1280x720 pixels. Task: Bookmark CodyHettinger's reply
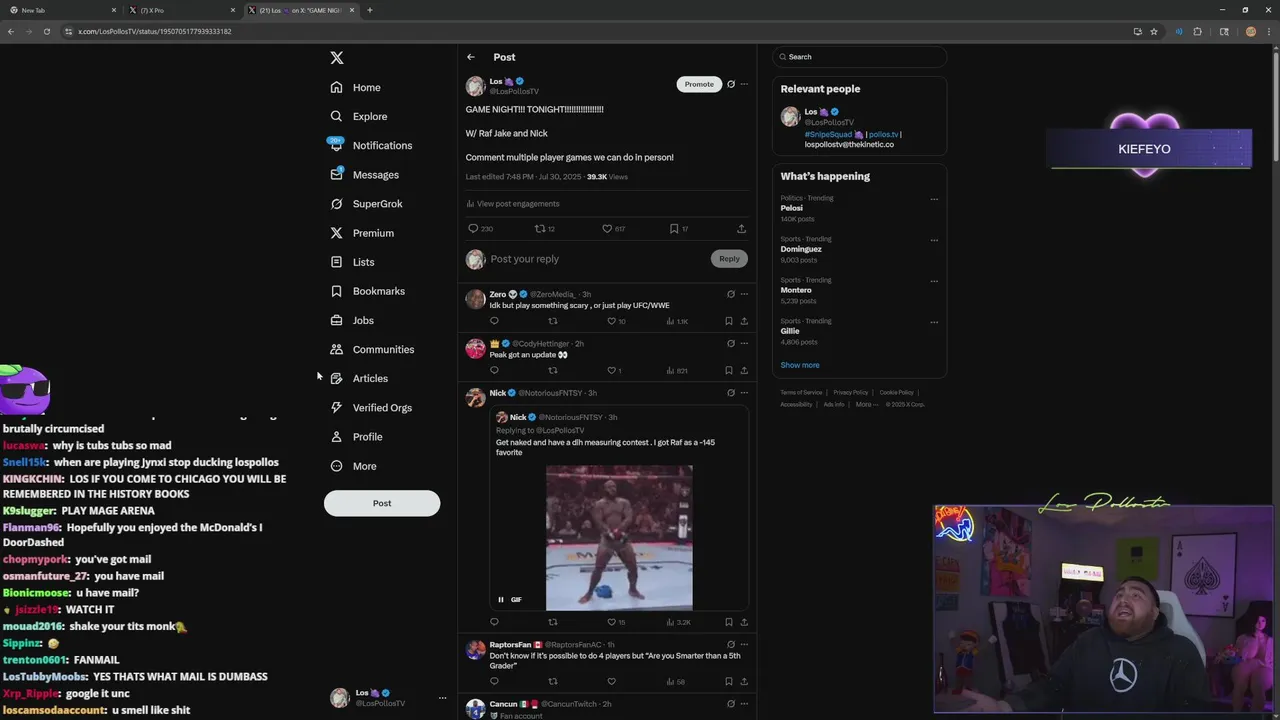click(x=728, y=370)
